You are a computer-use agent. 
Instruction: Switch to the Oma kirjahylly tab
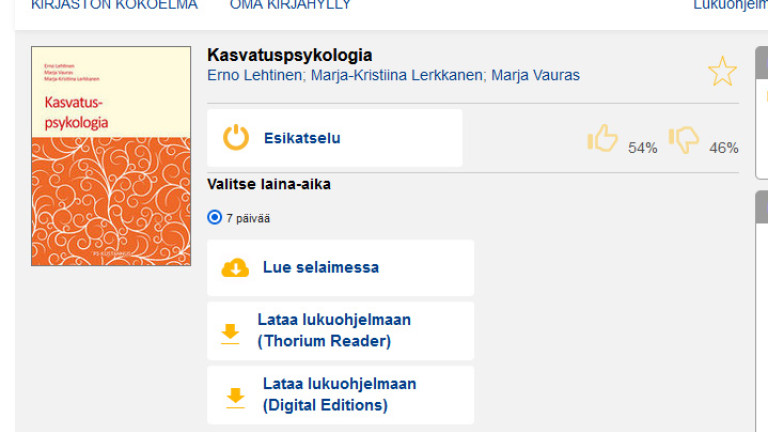(290, 5)
